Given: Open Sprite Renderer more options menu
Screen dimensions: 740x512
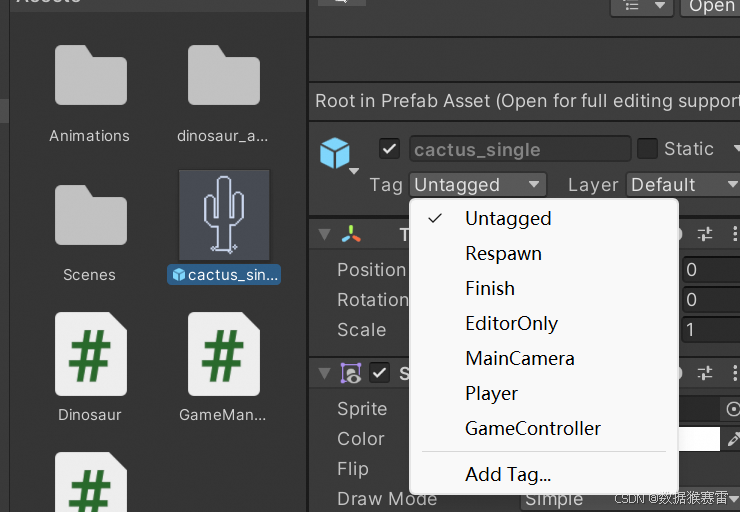Looking at the screenshot, I should (x=734, y=373).
